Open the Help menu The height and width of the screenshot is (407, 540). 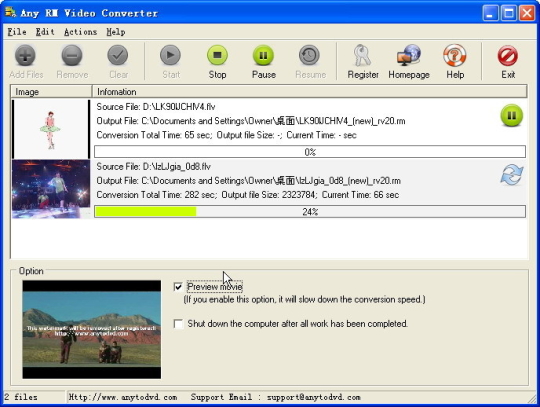point(115,32)
